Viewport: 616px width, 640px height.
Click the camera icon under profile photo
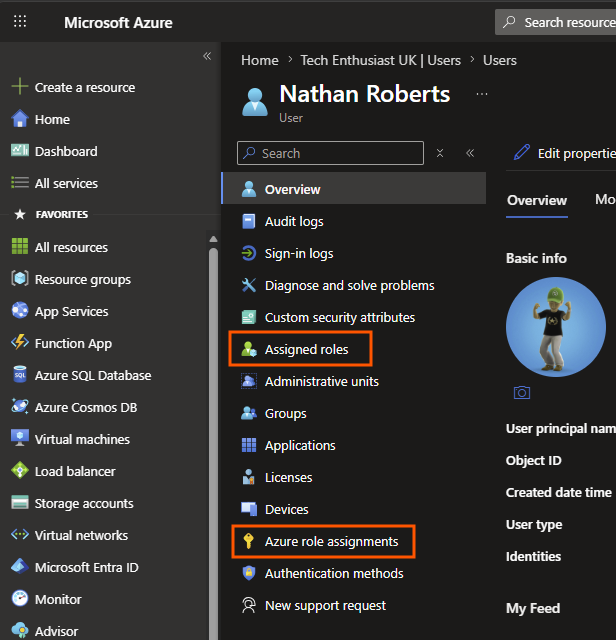click(x=522, y=393)
